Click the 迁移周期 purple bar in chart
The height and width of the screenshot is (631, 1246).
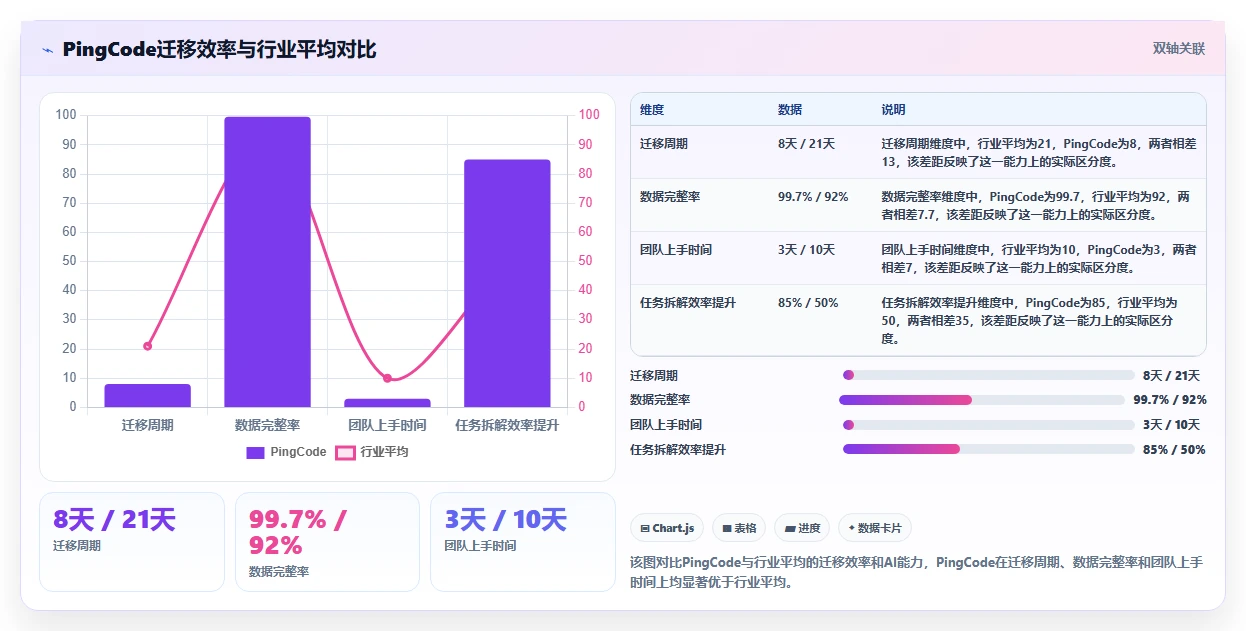(x=147, y=395)
